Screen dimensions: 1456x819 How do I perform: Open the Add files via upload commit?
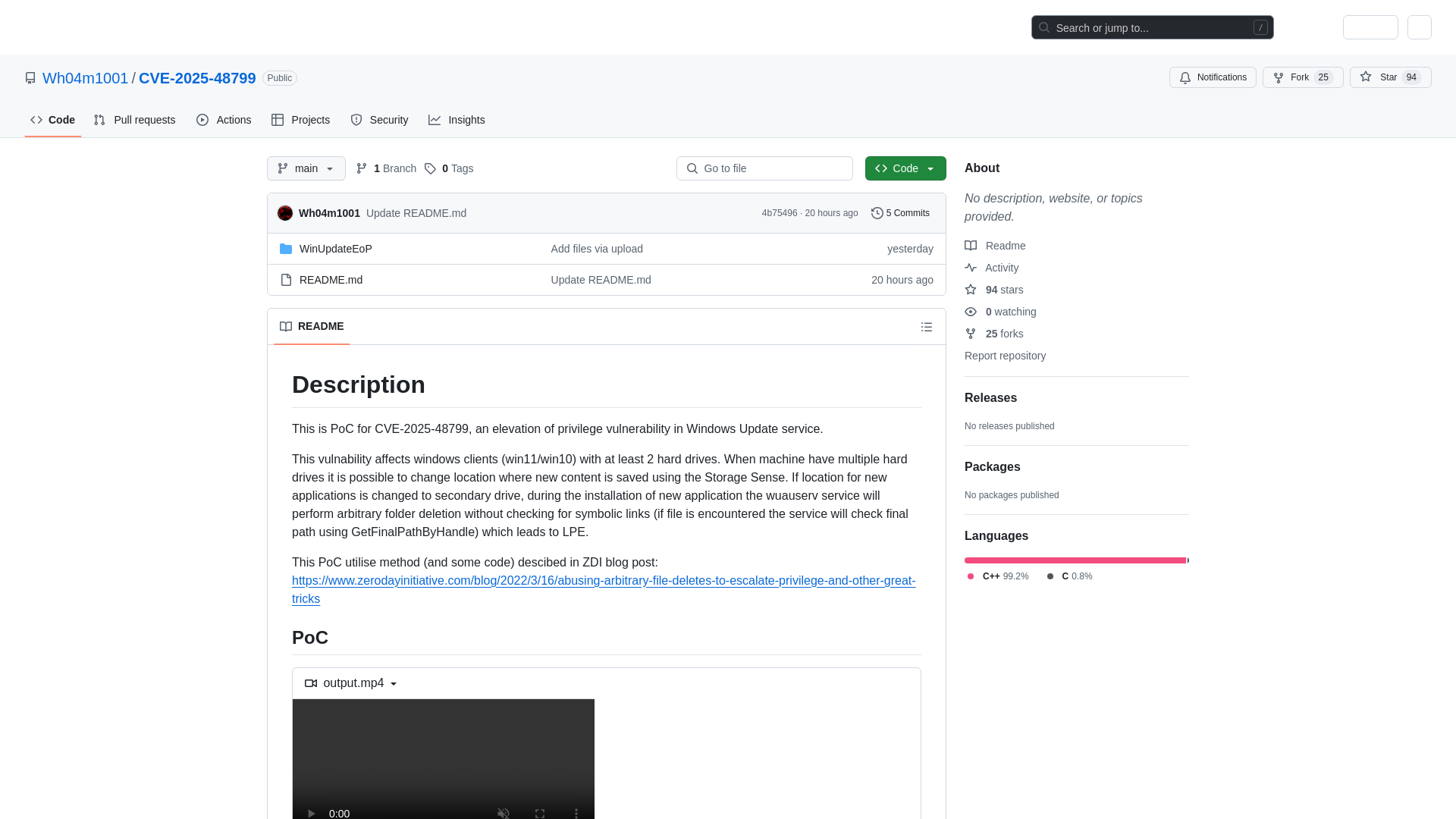tap(597, 249)
